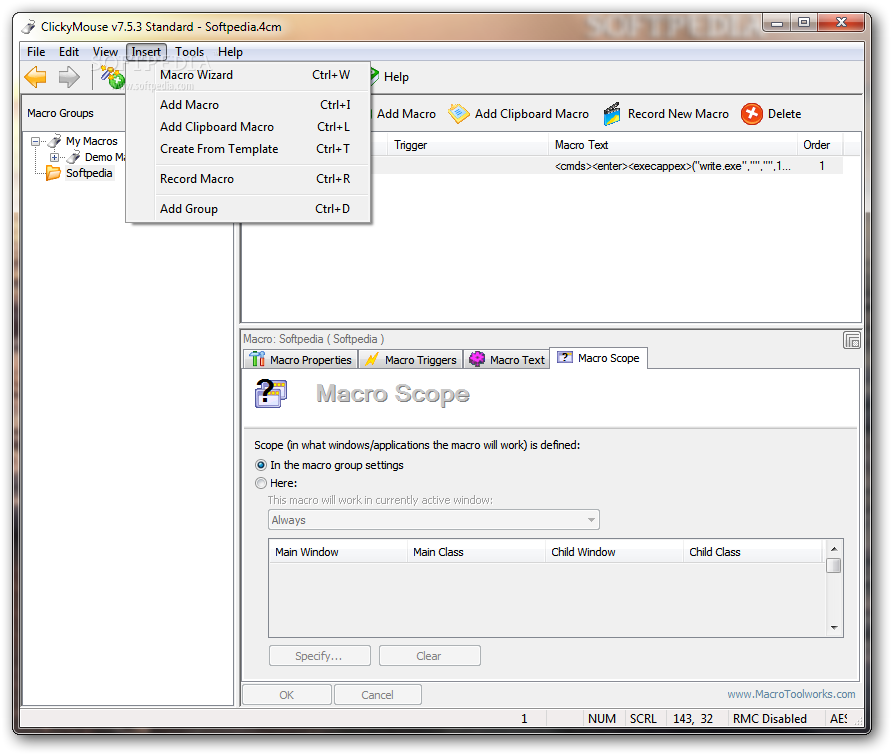The height and width of the screenshot is (755, 892).
Task: Click the scope list scrollbar up arrow
Action: 834,548
